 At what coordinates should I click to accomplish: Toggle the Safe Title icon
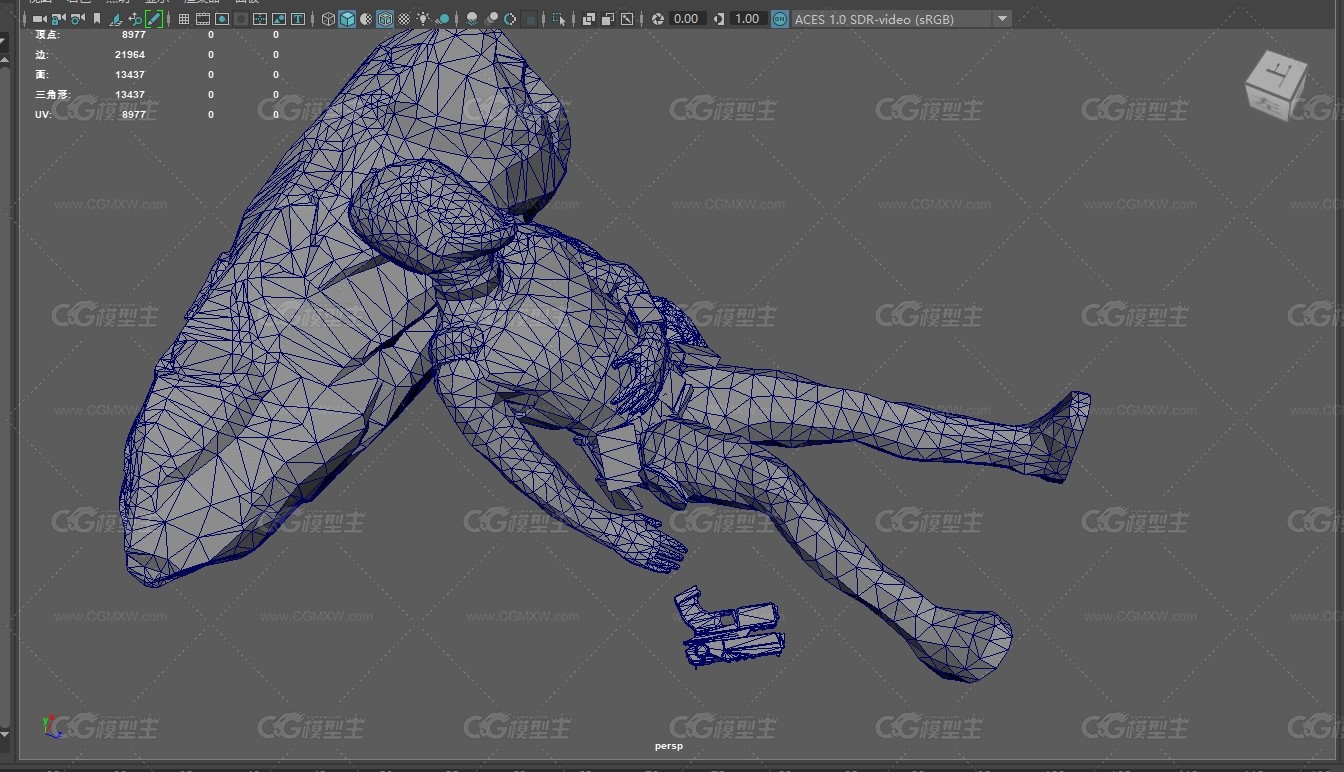point(298,19)
